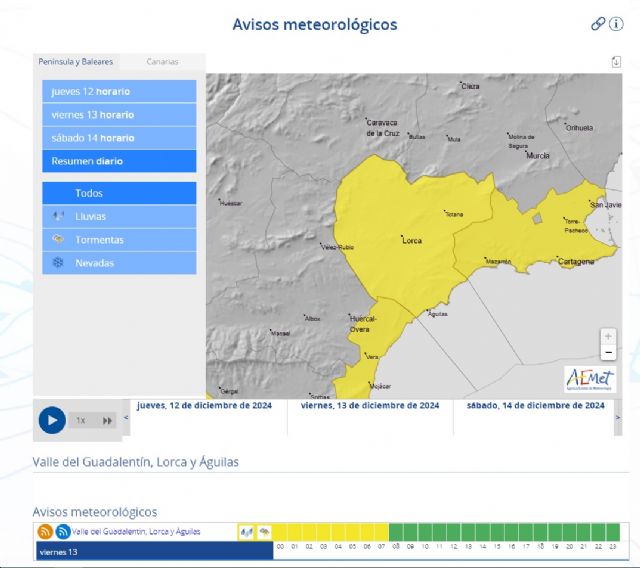Viewport: 640px width, 568px height.
Task: Filter warnings by Tormentas
Action: click(119, 240)
